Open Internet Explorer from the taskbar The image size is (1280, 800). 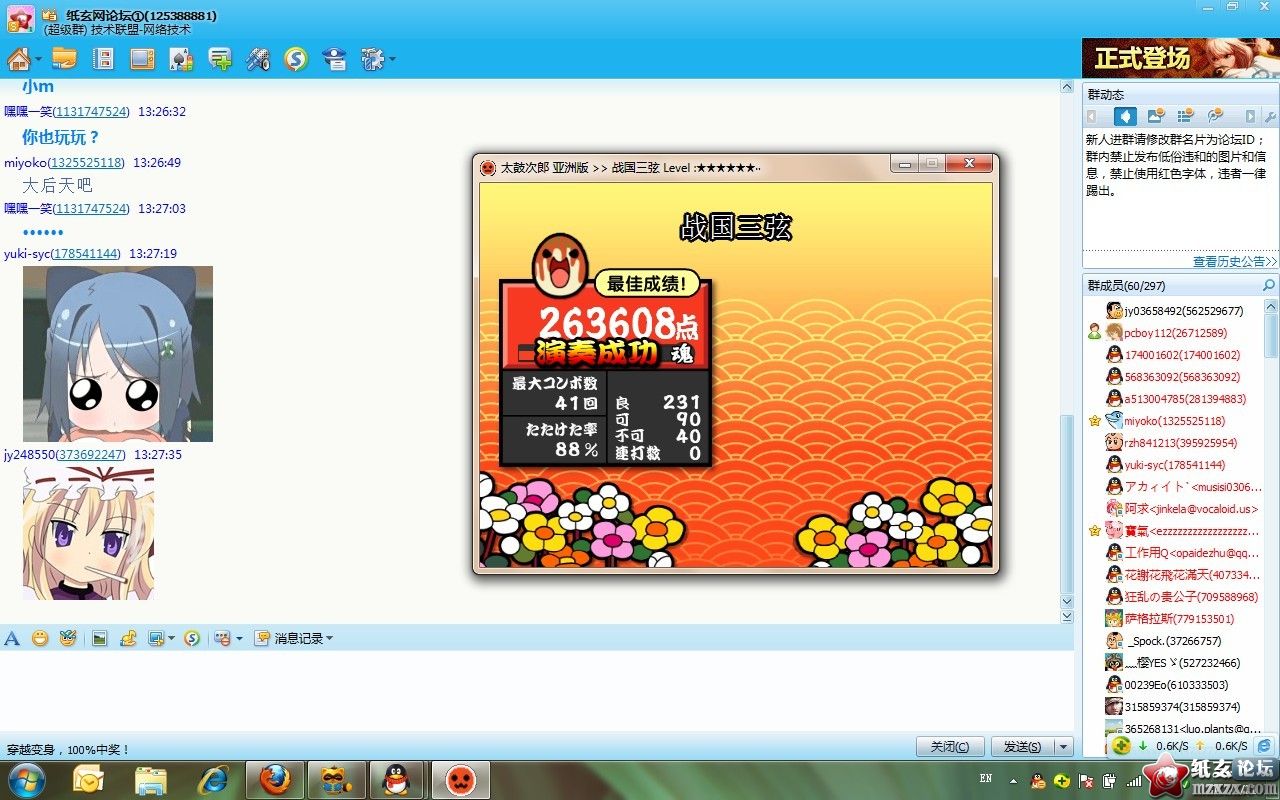(213, 779)
